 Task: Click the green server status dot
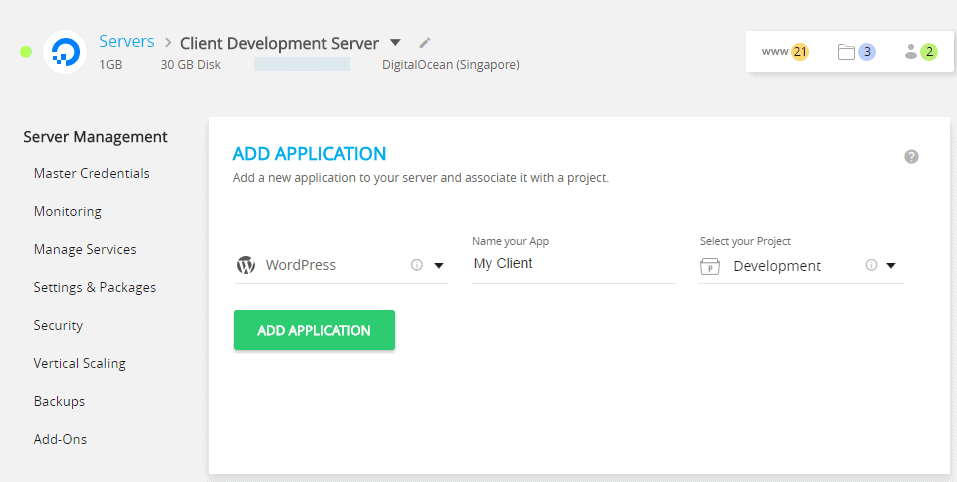click(x=26, y=51)
